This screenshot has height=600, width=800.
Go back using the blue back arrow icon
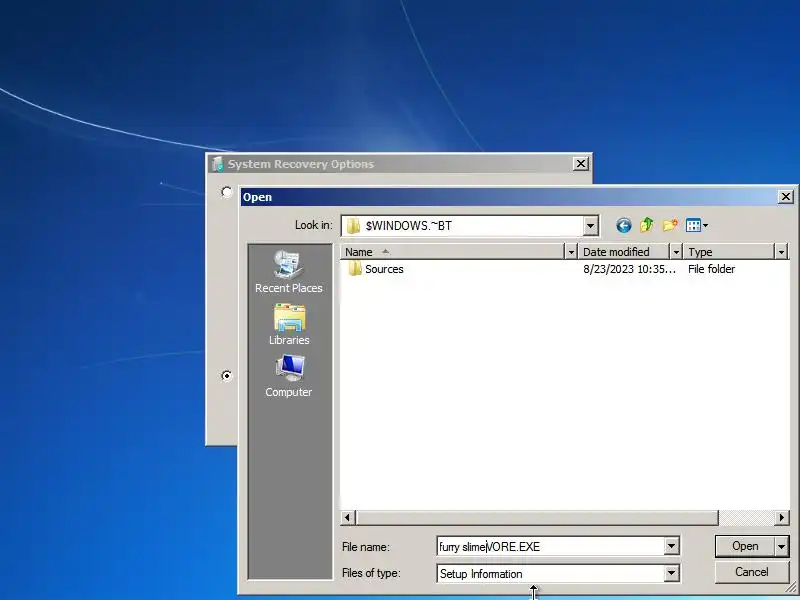[623, 226]
